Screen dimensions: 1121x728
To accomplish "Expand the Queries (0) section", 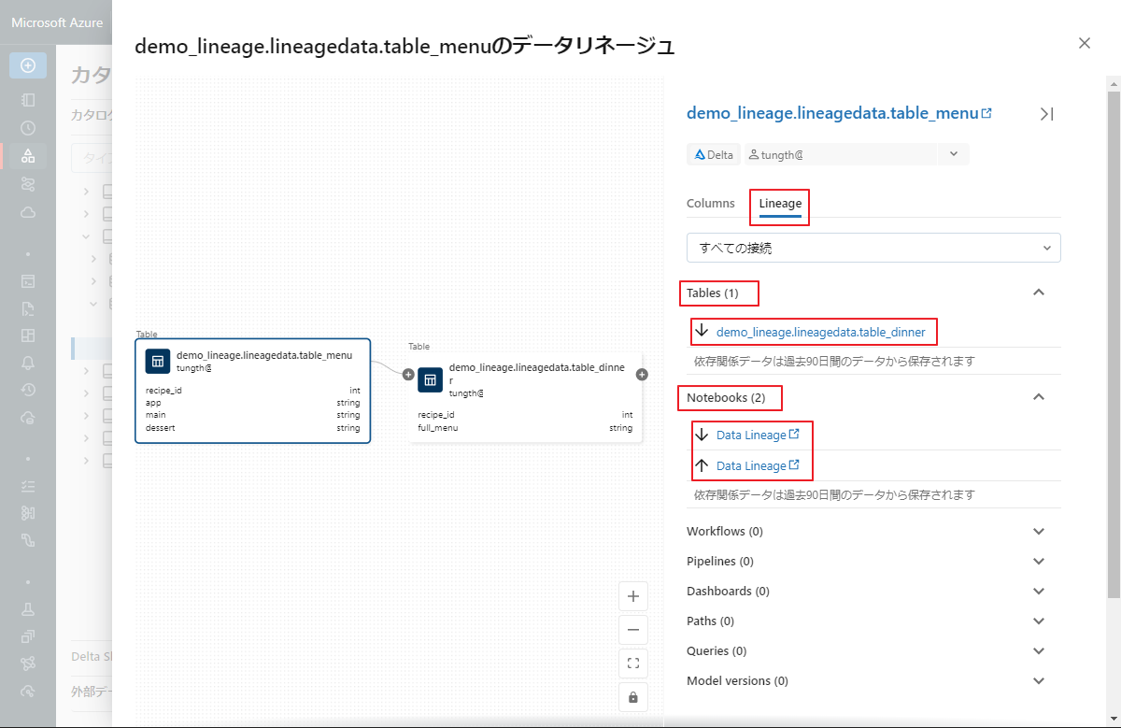I will coord(1039,651).
